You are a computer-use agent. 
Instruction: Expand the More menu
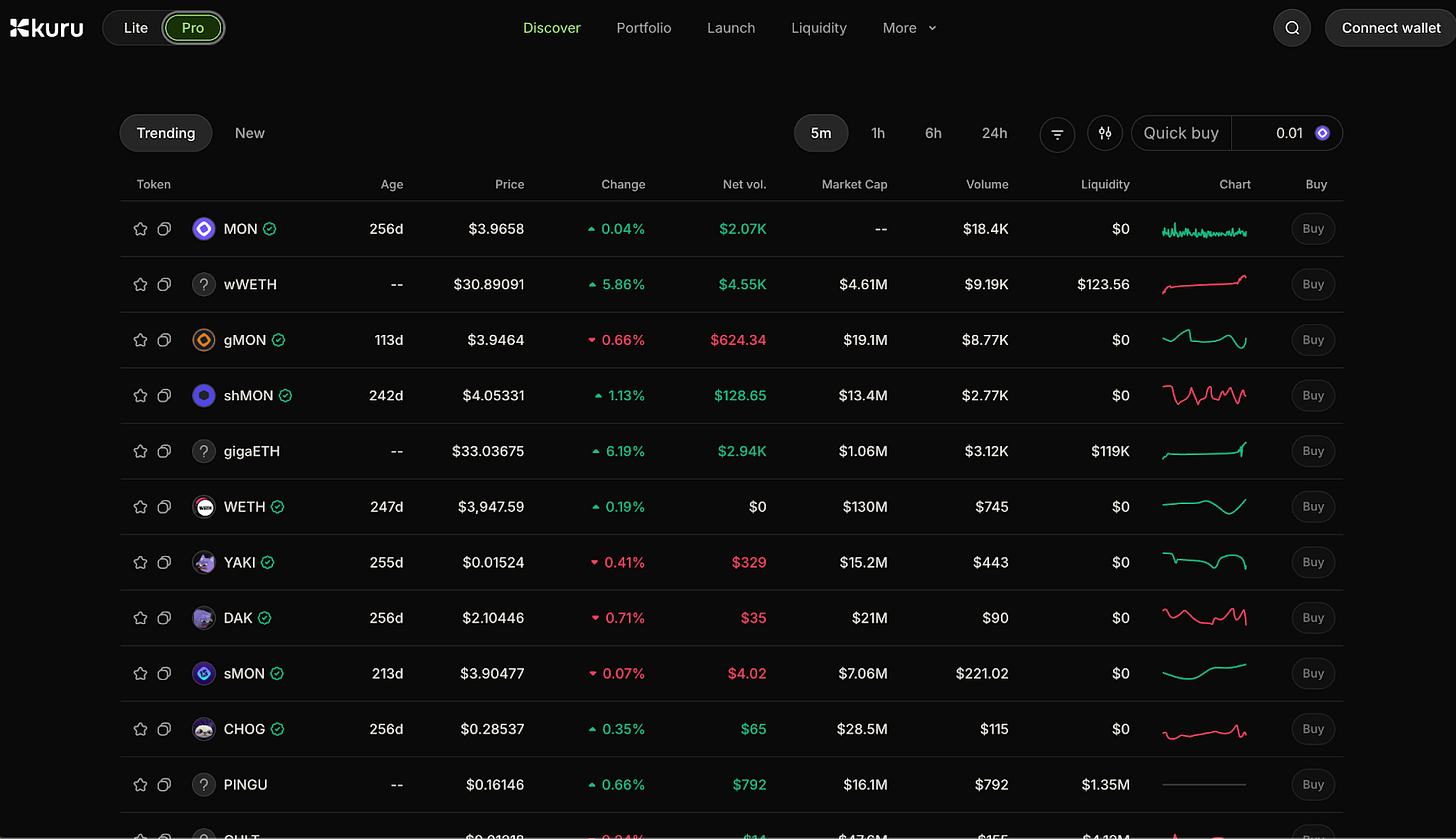pos(910,28)
